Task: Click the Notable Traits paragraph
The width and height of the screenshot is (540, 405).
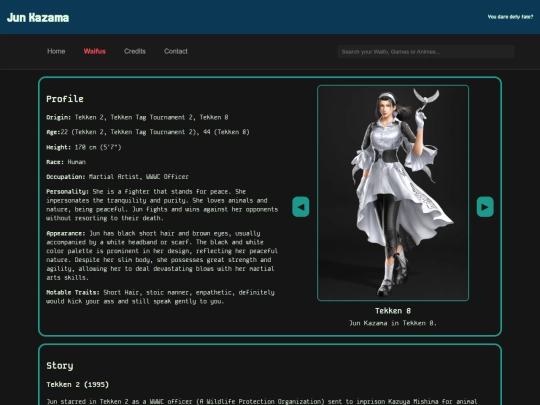Action: (x=160, y=297)
